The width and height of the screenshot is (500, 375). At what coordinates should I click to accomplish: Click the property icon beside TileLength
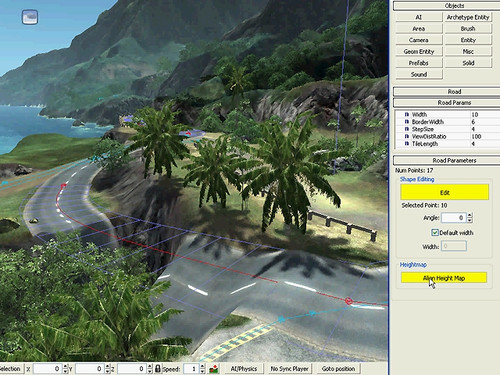(407, 144)
